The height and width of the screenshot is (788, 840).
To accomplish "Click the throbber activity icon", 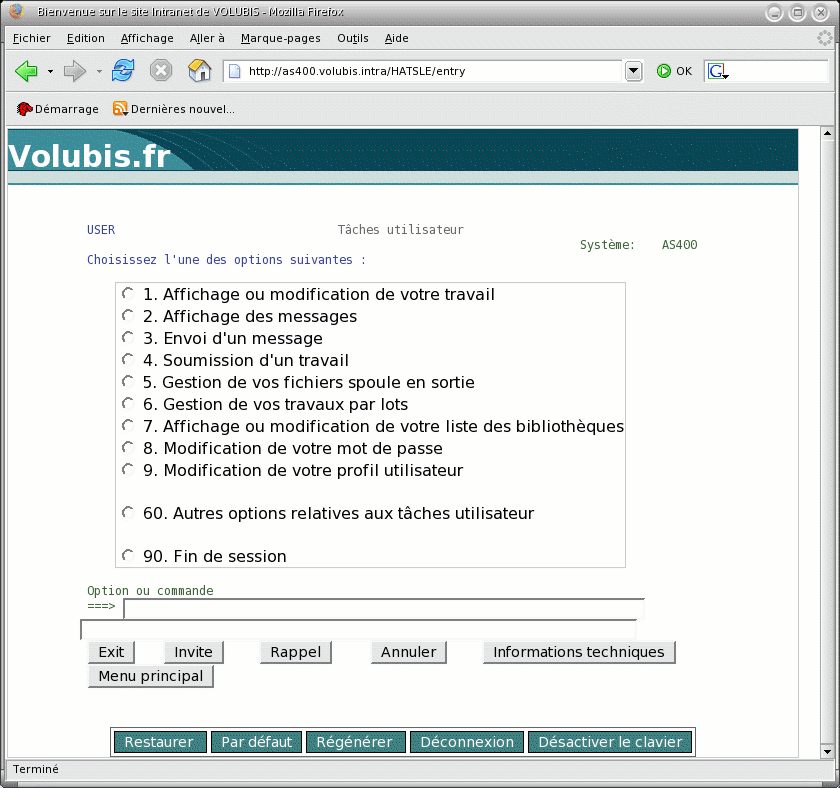I will pyautogui.click(x=824, y=38).
